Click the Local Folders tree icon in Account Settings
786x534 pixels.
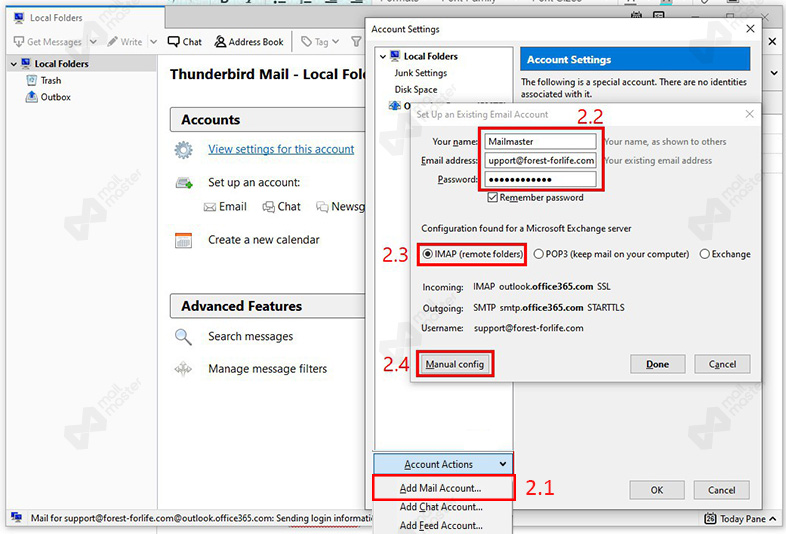(395, 56)
